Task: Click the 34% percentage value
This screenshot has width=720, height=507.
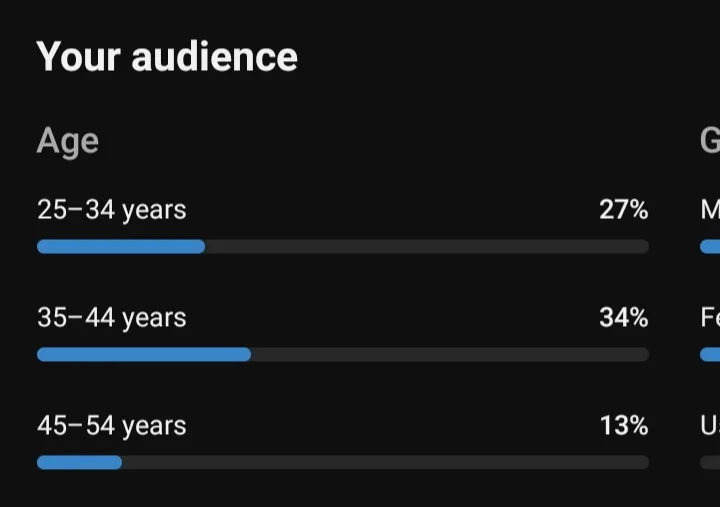Action: [624, 317]
